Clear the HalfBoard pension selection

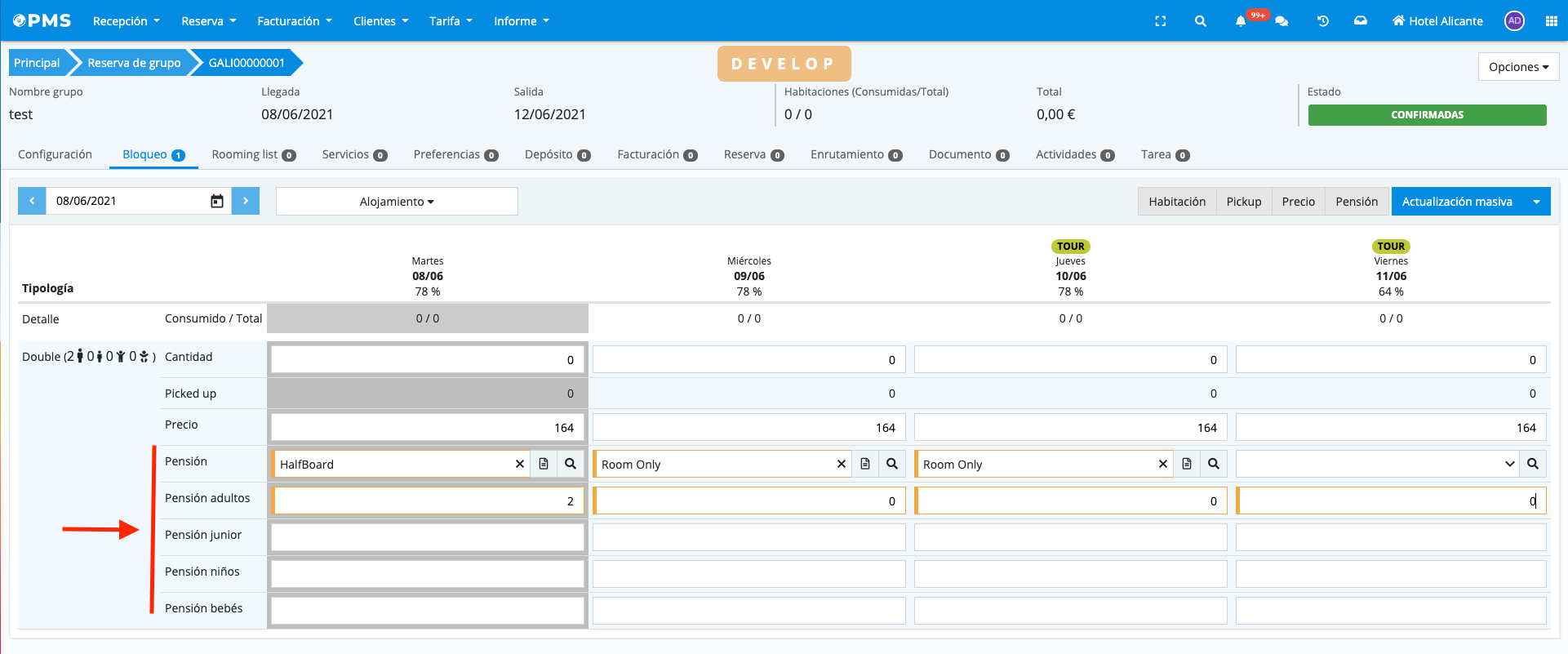click(519, 464)
